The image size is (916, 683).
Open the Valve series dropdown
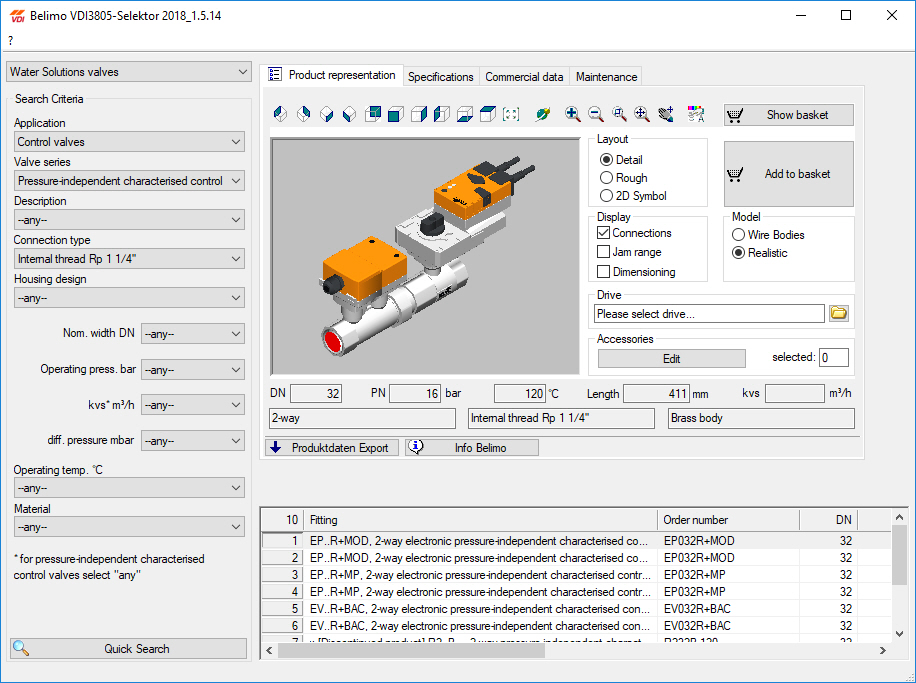pos(129,181)
